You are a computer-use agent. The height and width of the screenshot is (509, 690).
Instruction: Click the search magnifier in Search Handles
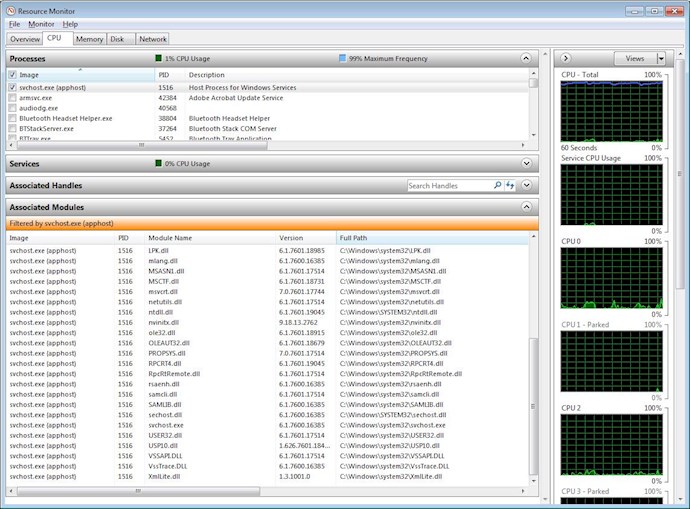(497, 185)
